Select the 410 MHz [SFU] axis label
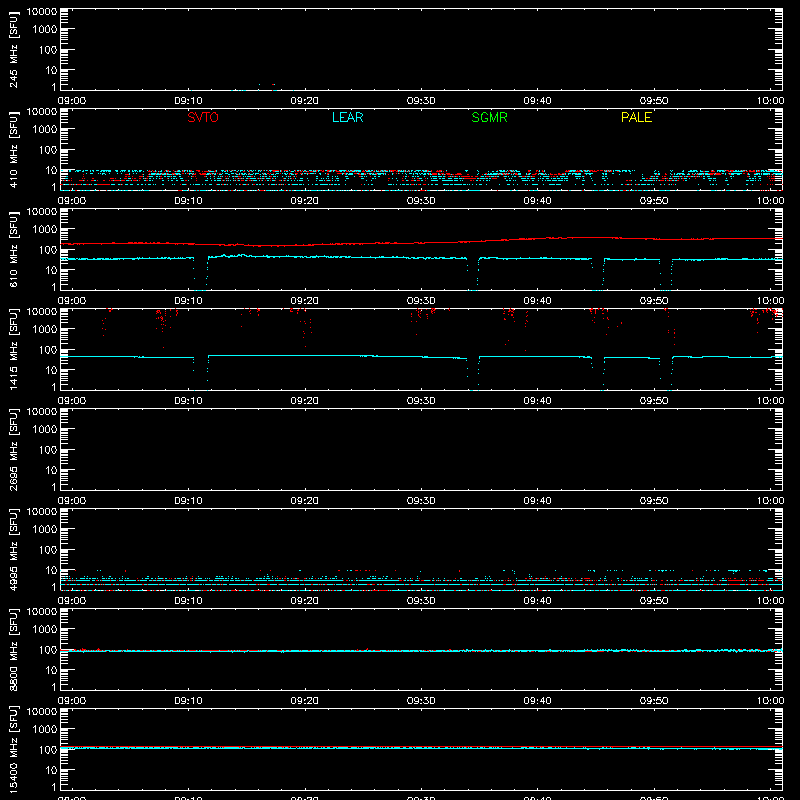 point(13,149)
